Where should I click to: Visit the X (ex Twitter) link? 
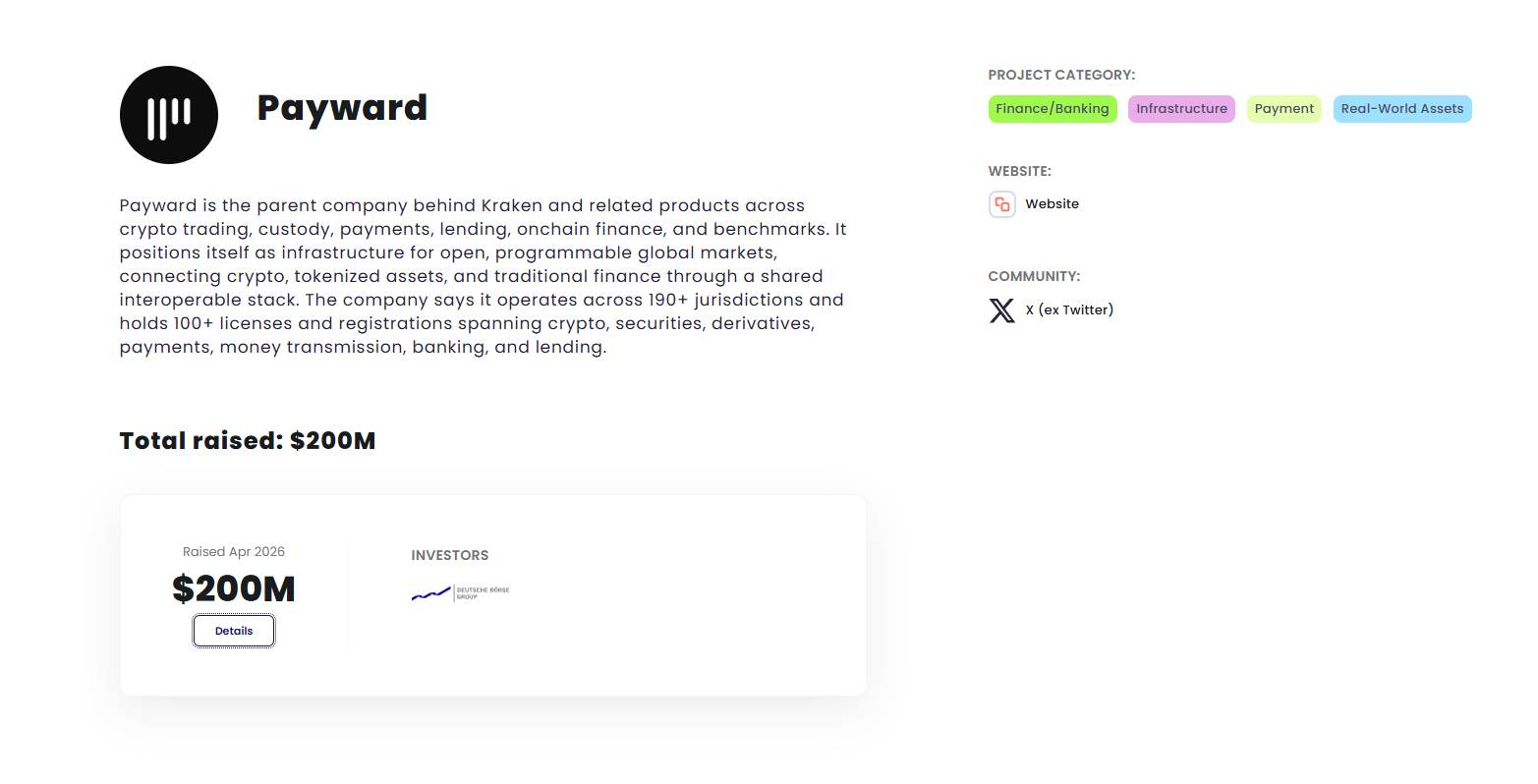1069,310
